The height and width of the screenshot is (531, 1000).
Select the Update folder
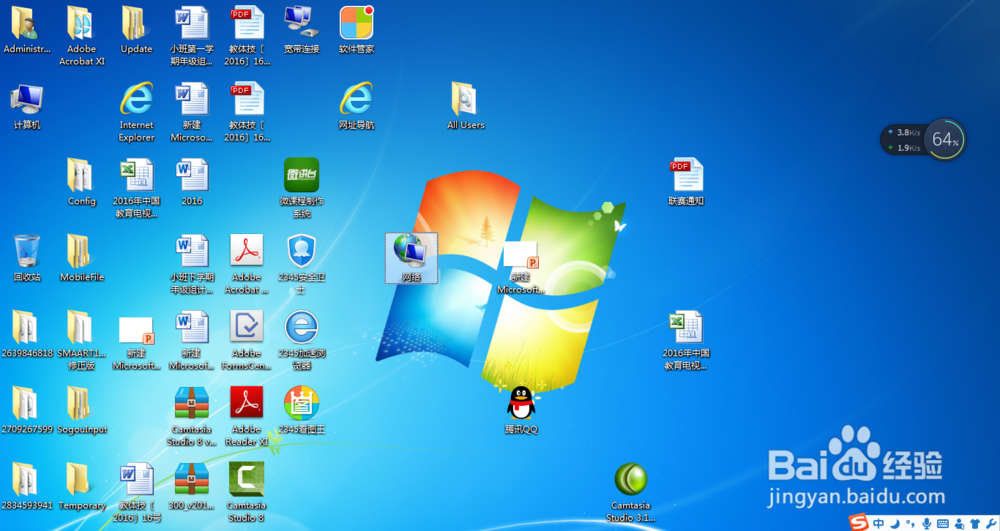[x=136, y=31]
